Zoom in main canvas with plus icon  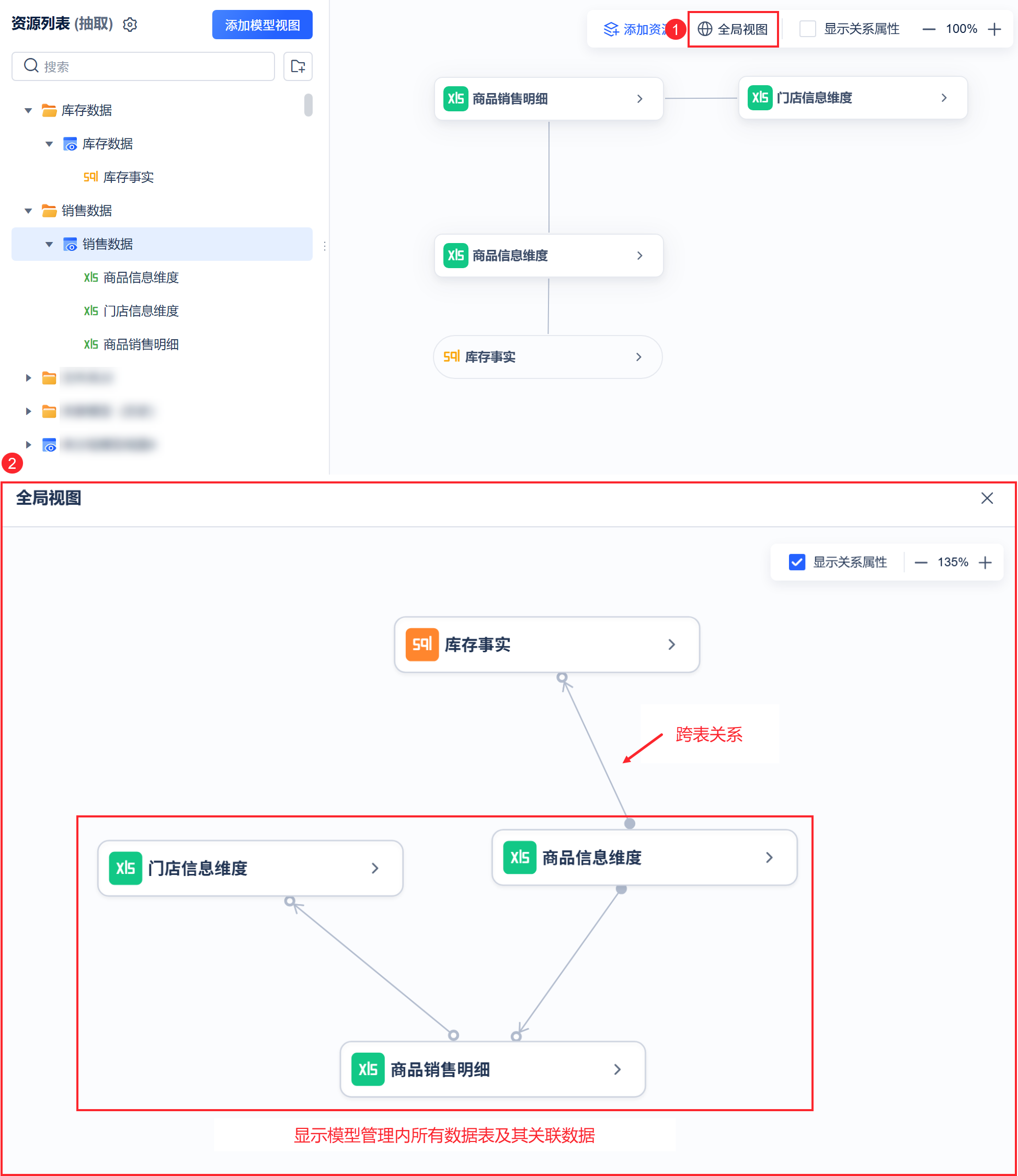[x=994, y=29]
